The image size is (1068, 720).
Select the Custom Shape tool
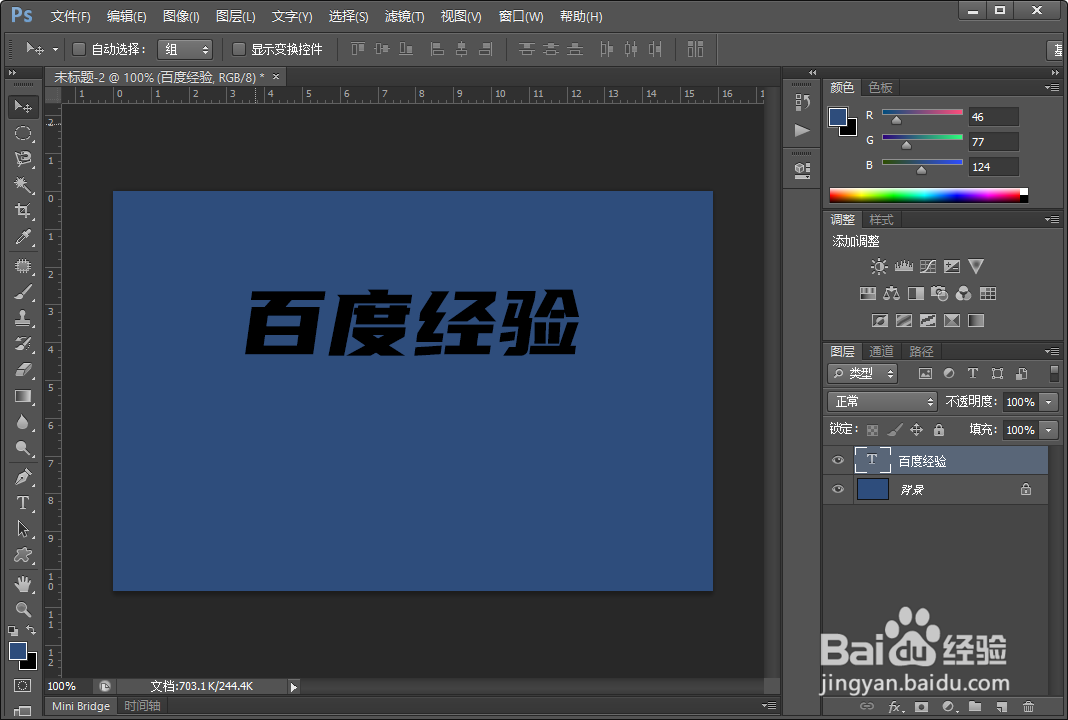[23, 555]
